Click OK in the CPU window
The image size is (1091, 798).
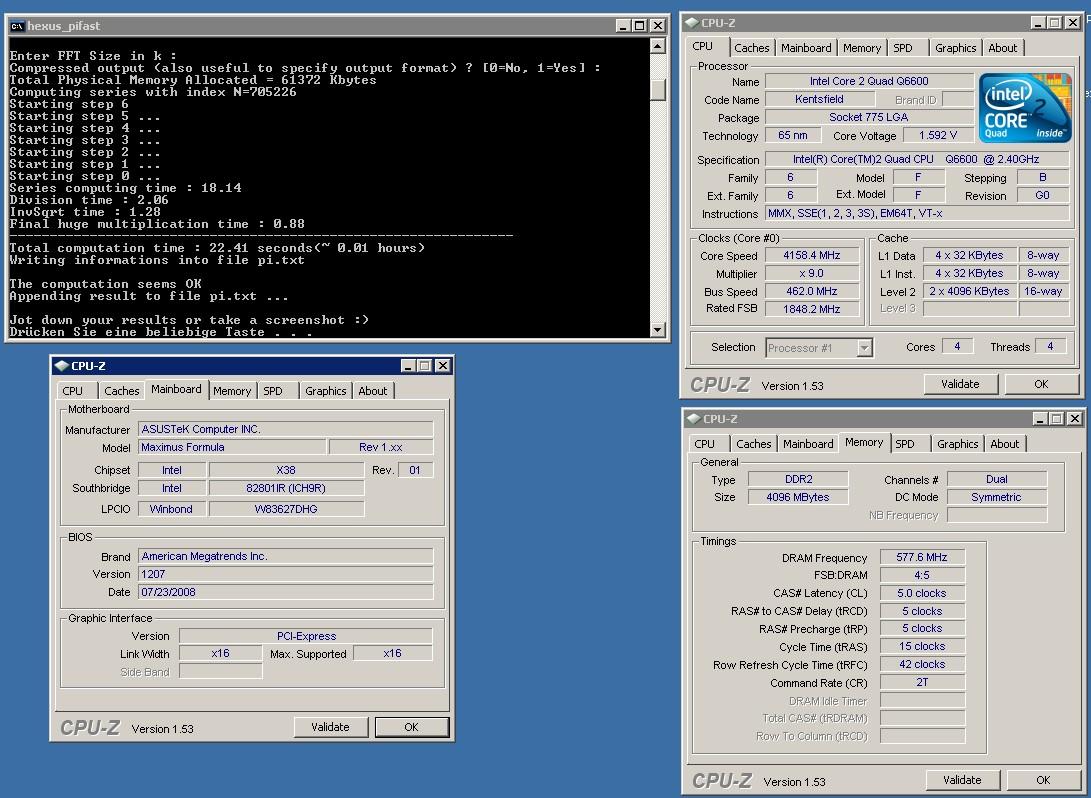click(1041, 384)
